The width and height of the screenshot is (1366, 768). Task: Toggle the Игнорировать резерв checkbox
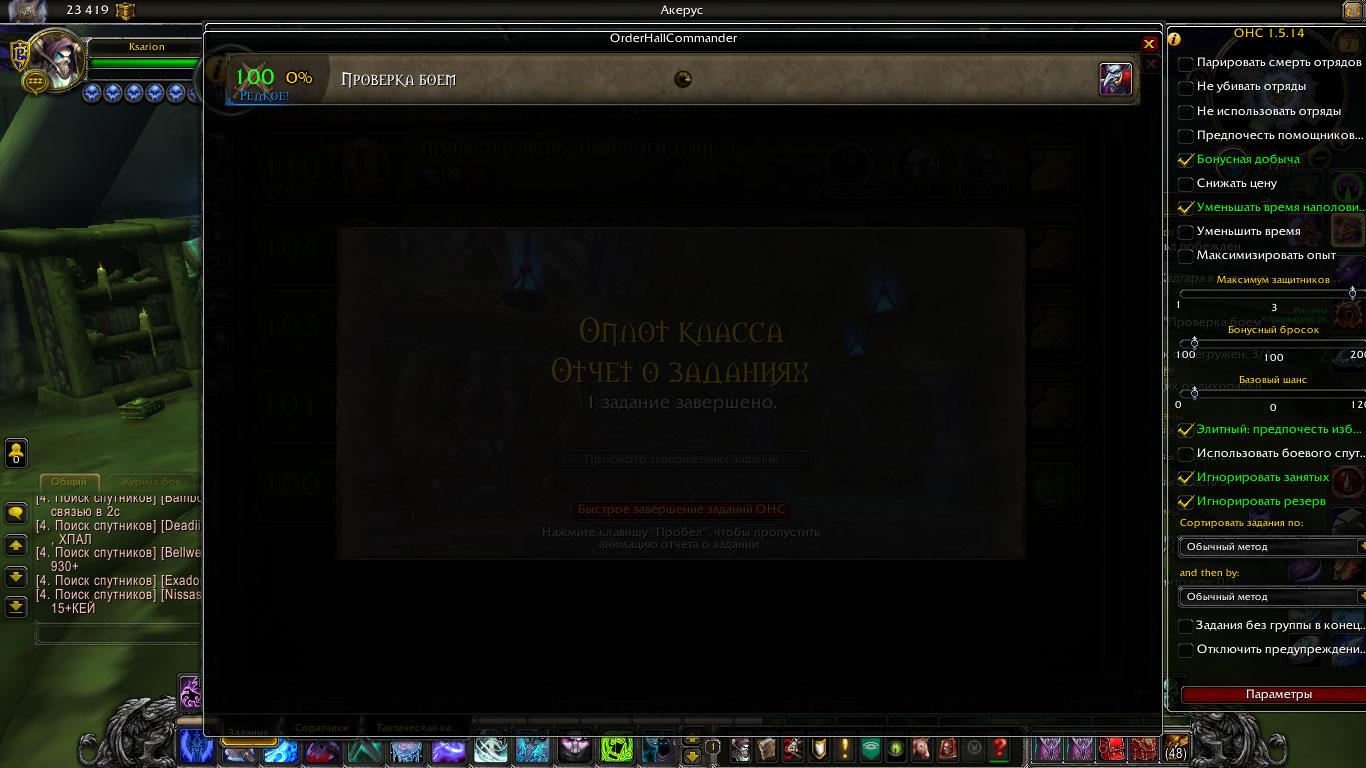1186,502
